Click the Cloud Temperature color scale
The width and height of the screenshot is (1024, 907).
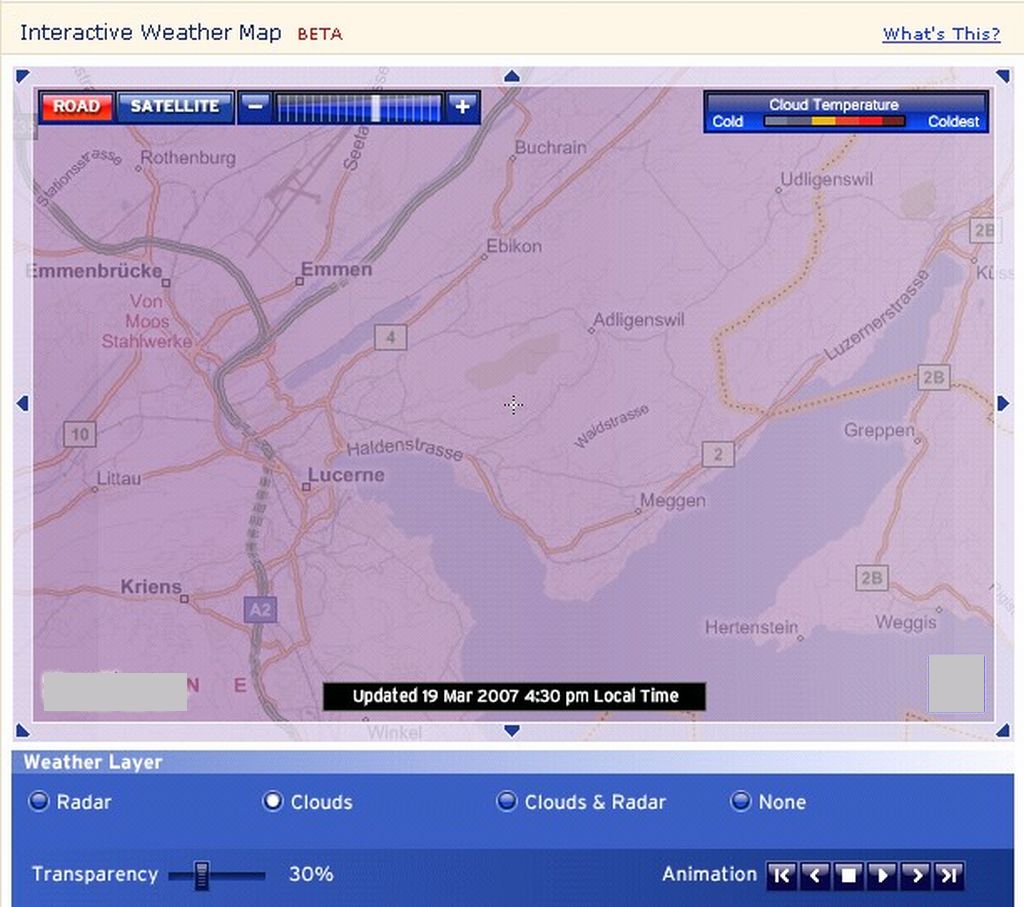pos(834,121)
